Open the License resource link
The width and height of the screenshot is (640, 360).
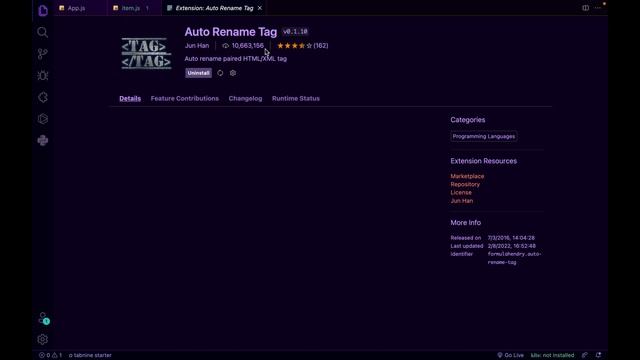tap(461, 193)
